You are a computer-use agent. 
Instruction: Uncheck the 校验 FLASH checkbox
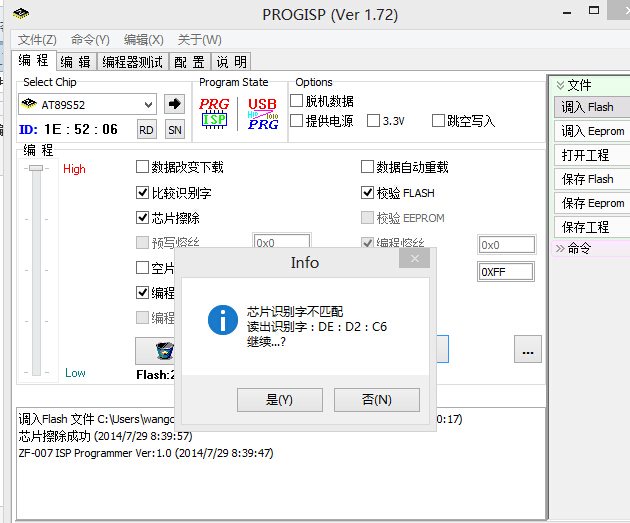click(367, 193)
